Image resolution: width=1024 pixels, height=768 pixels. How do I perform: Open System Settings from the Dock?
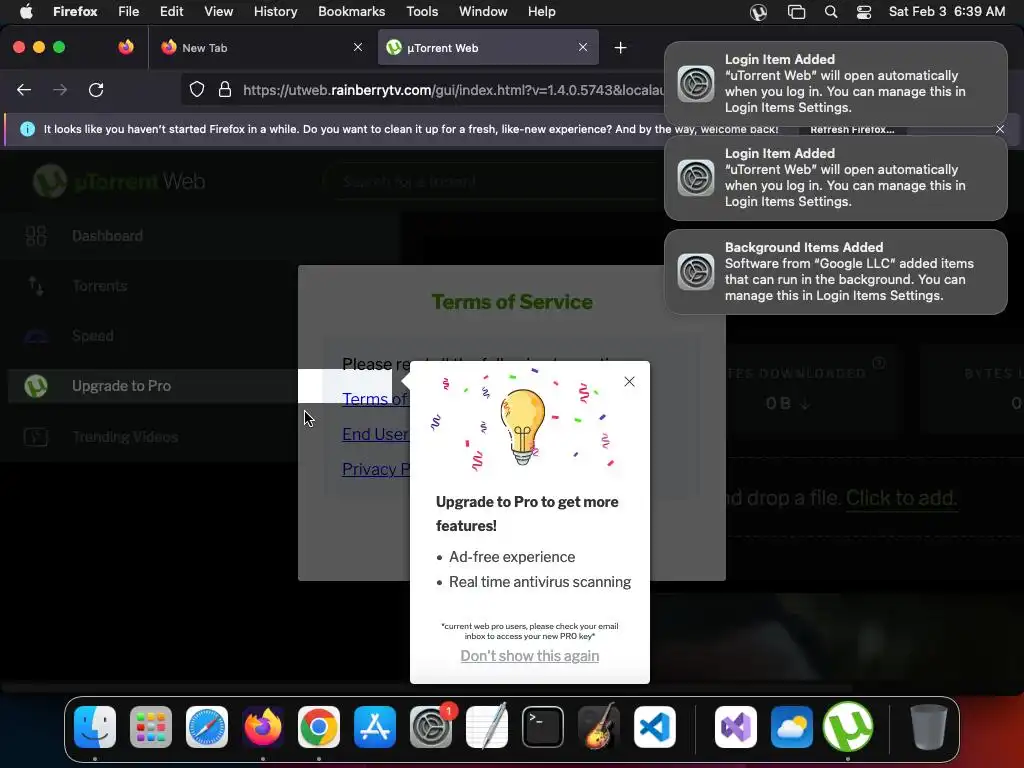431,726
